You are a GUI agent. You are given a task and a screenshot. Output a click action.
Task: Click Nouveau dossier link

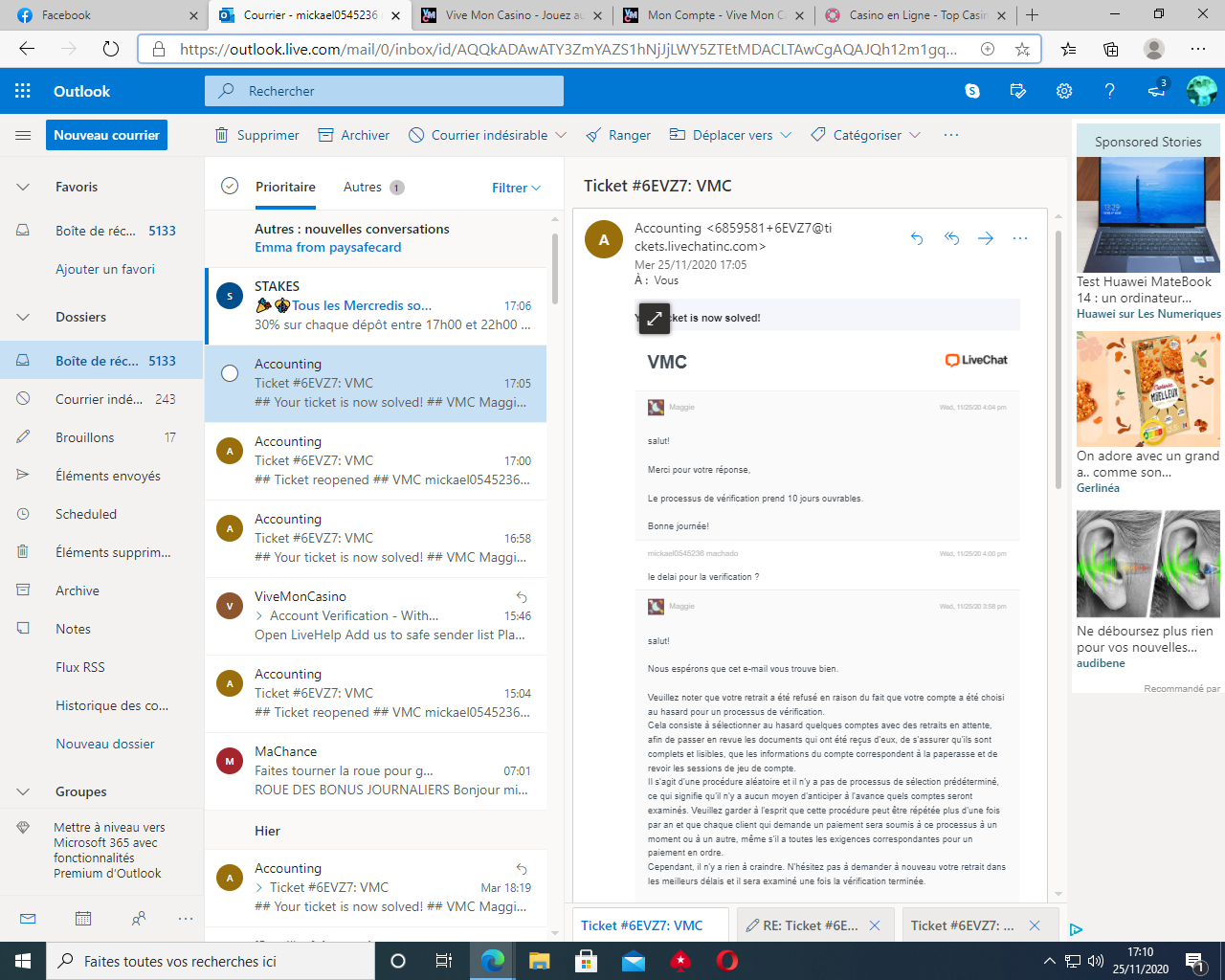tap(105, 744)
